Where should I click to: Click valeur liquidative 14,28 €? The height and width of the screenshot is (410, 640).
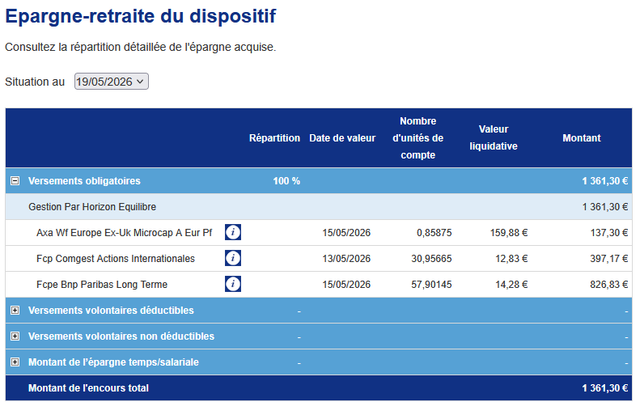pyautogui.click(x=511, y=284)
